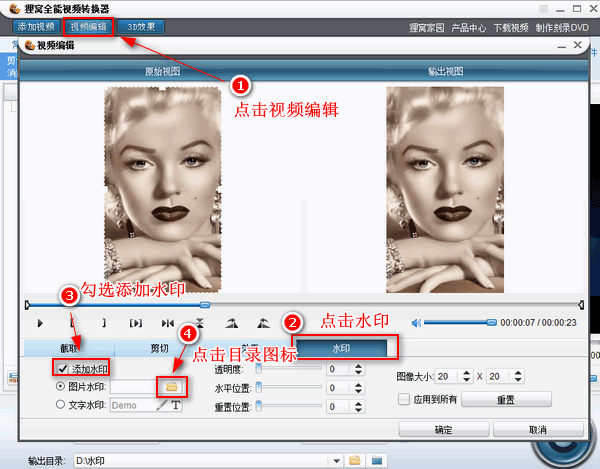Click the vertical flip icon

coord(200,323)
